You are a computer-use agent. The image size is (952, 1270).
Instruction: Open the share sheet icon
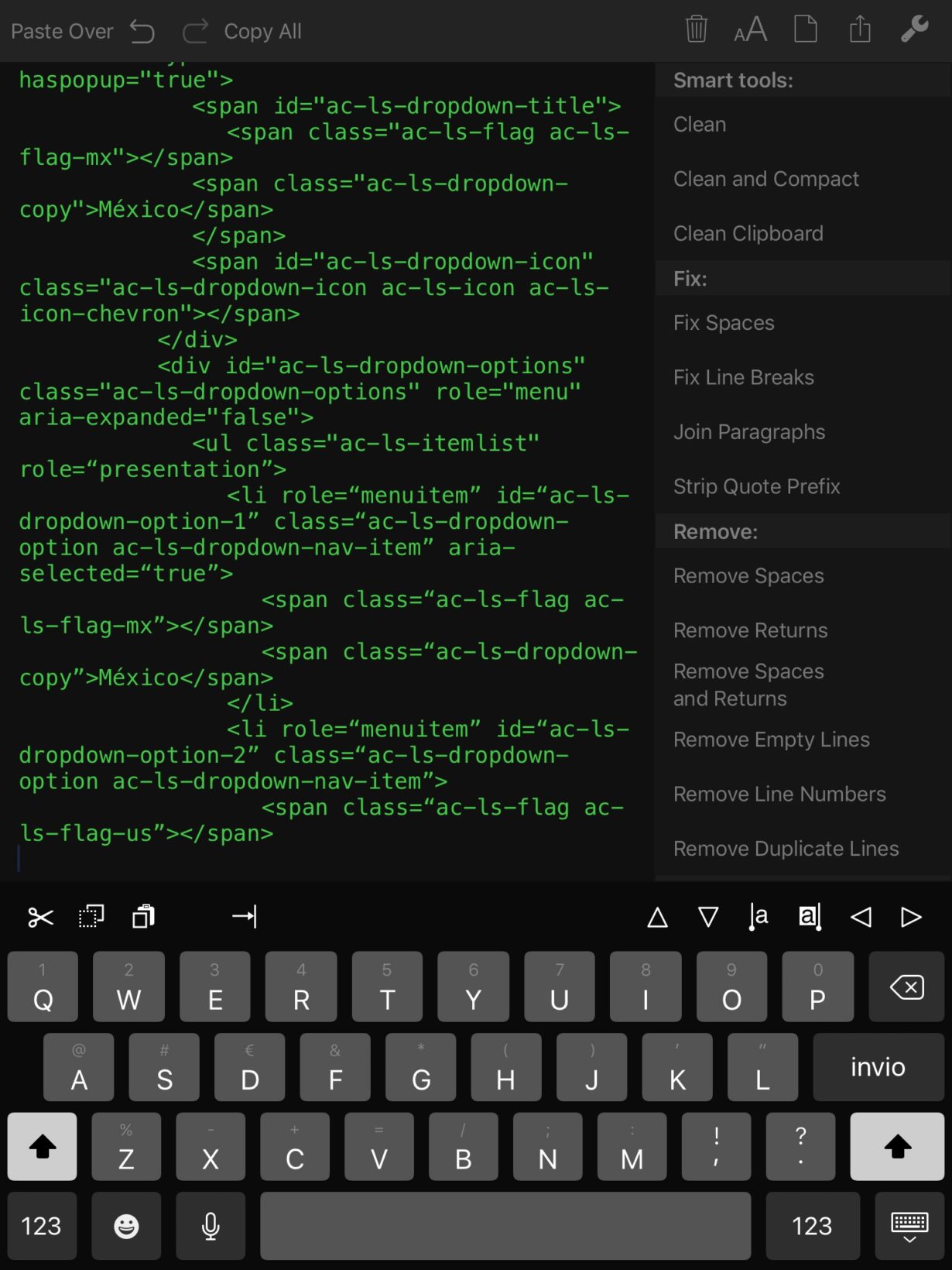coord(860,29)
